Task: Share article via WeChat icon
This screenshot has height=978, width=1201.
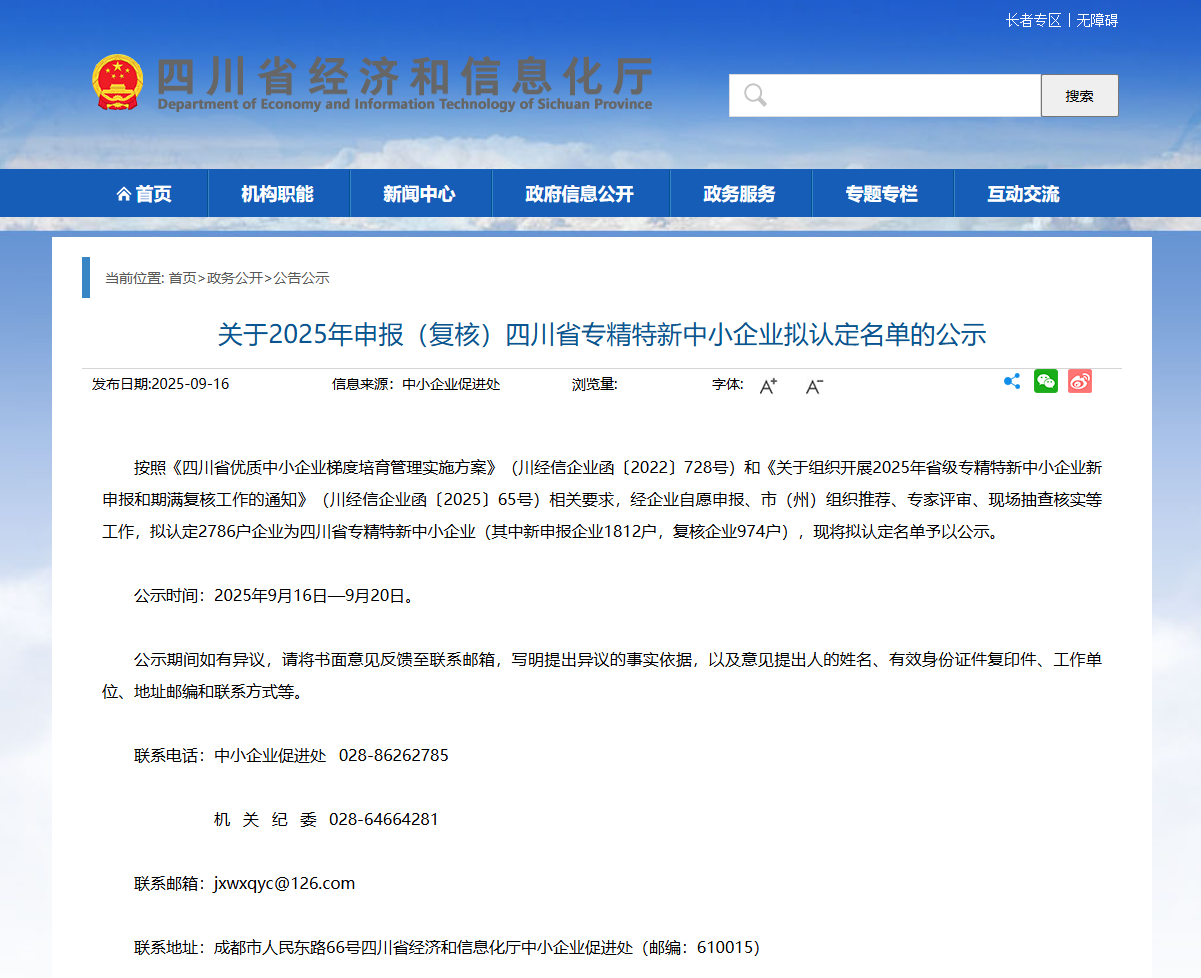Action: [x=1046, y=381]
